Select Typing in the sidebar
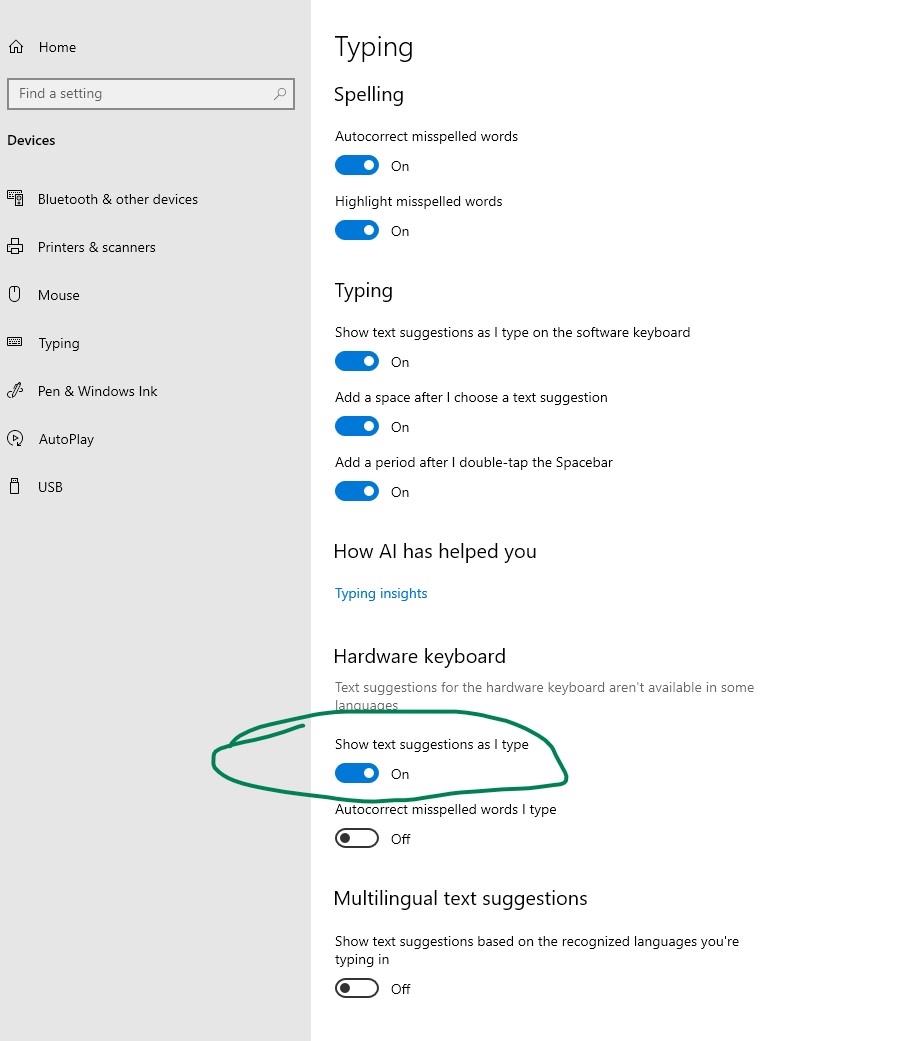 (58, 343)
